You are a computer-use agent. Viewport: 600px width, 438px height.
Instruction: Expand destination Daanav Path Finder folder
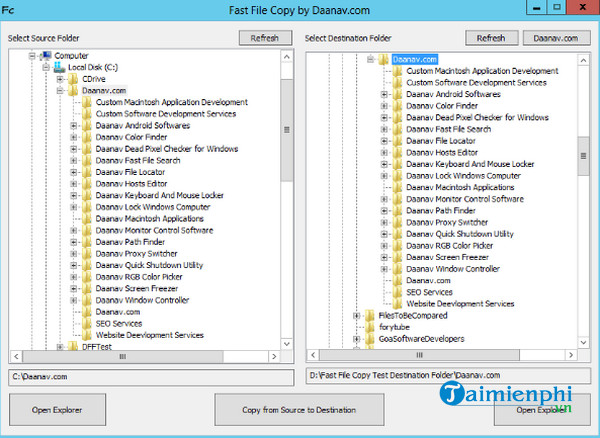(x=384, y=211)
